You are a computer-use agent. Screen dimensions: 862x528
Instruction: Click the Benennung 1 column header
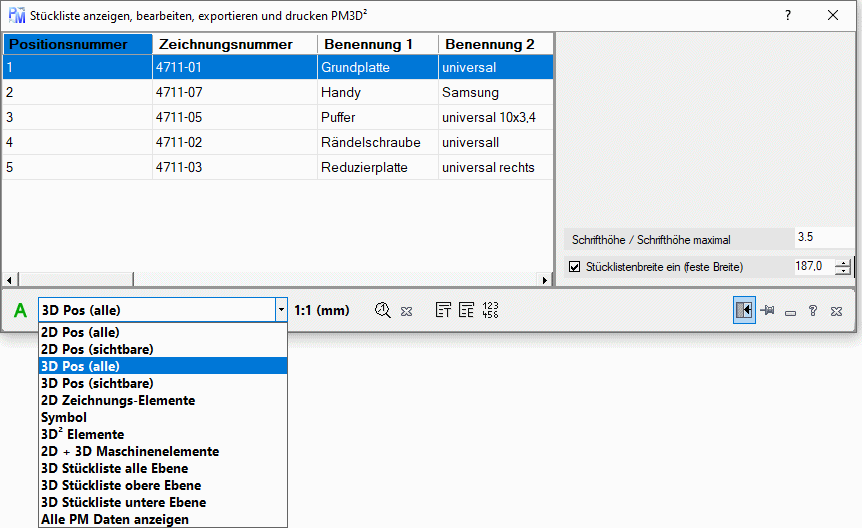click(x=377, y=44)
